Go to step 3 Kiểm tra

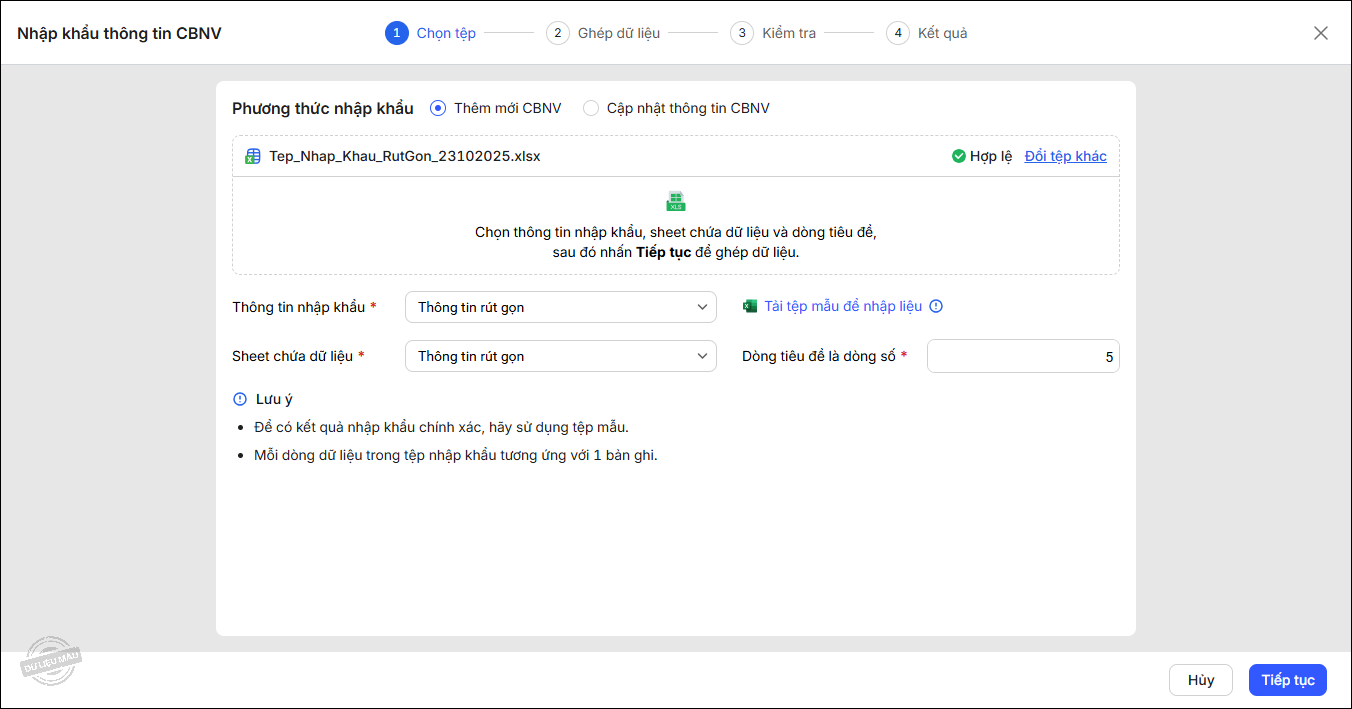[x=773, y=33]
